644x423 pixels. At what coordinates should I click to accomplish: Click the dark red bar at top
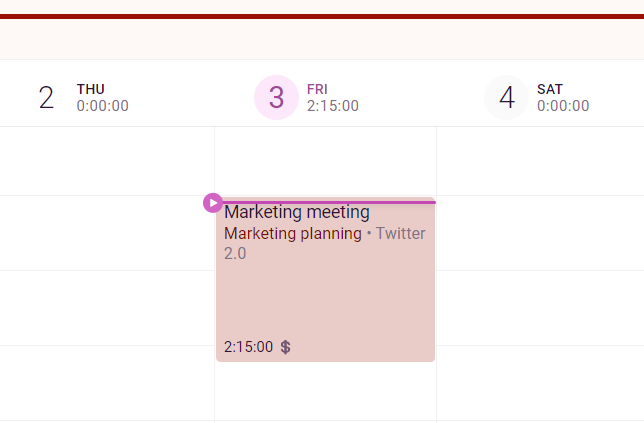click(322, 16)
